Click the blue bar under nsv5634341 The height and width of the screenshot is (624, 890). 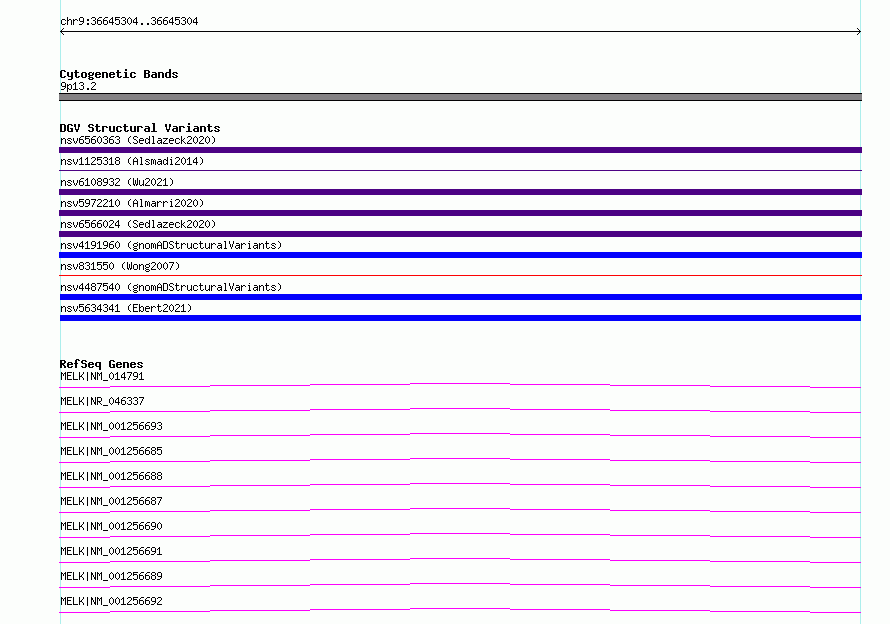[x=460, y=318]
